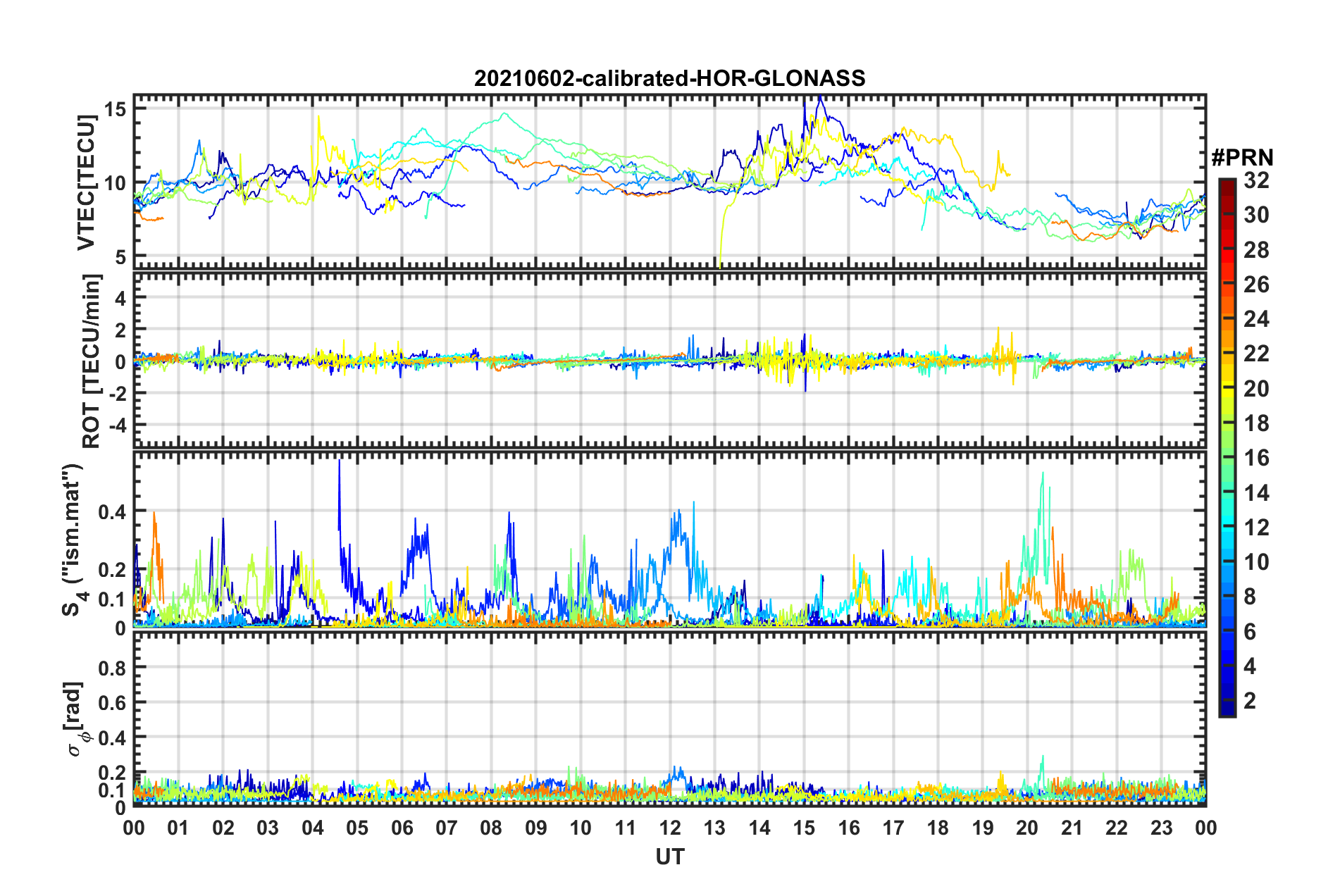Select the UT x-axis label
Viewport: 1340px width, 896px height.
click(x=670, y=857)
